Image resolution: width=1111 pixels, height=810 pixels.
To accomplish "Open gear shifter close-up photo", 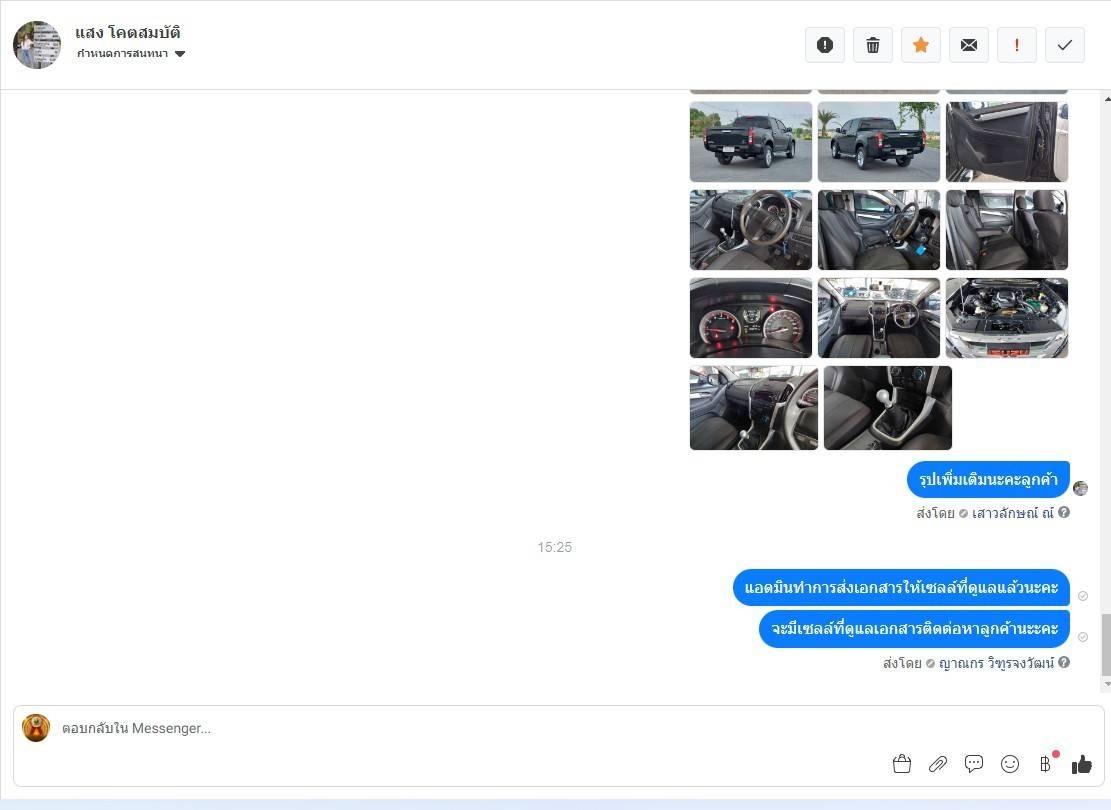I will pos(888,408).
